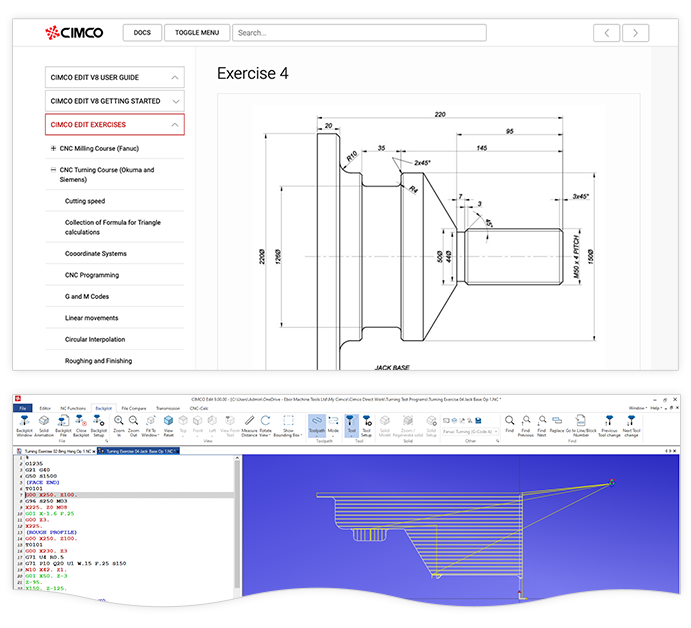Open the G and M Codes page
The width and height of the screenshot is (691, 628).
(x=87, y=297)
